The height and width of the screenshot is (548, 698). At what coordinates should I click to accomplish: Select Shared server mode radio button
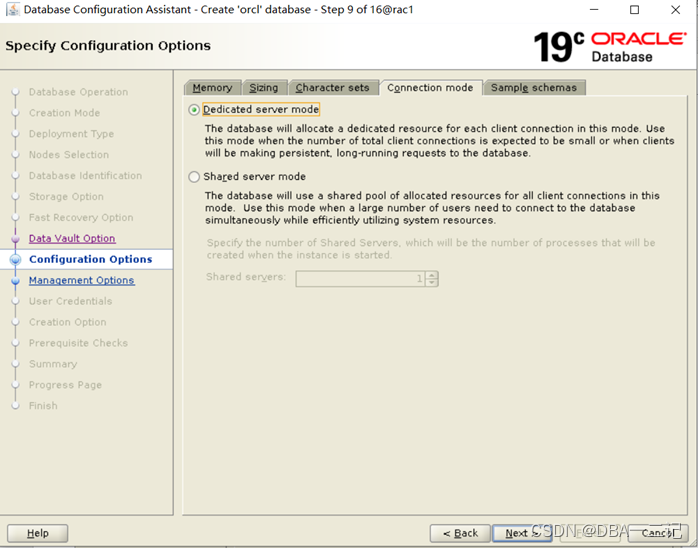pos(194,177)
